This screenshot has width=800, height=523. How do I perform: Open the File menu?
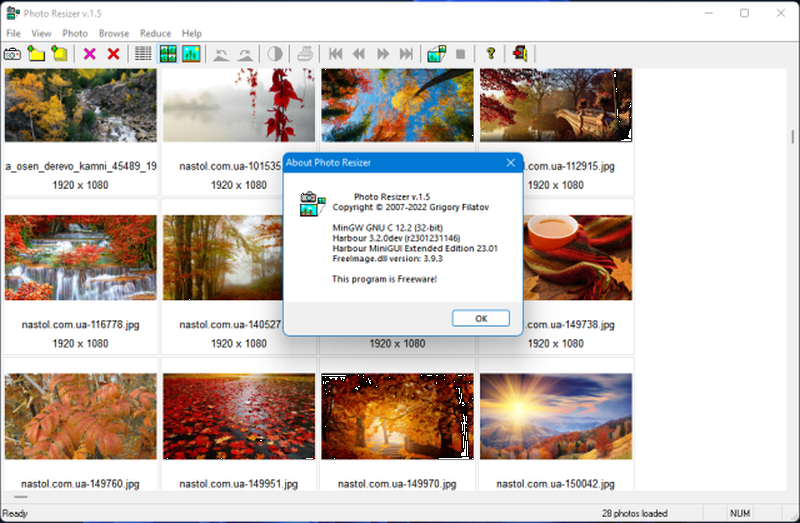(x=13, y=33)
